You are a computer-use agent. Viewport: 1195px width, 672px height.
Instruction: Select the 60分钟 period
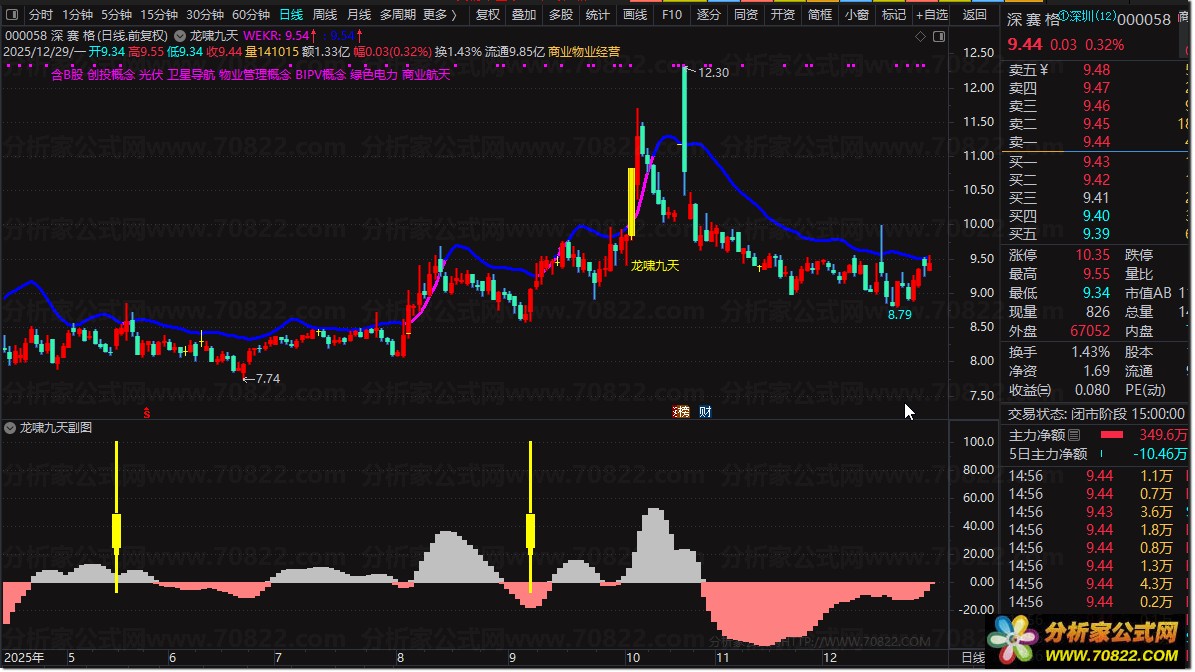(x=251, y=14)
